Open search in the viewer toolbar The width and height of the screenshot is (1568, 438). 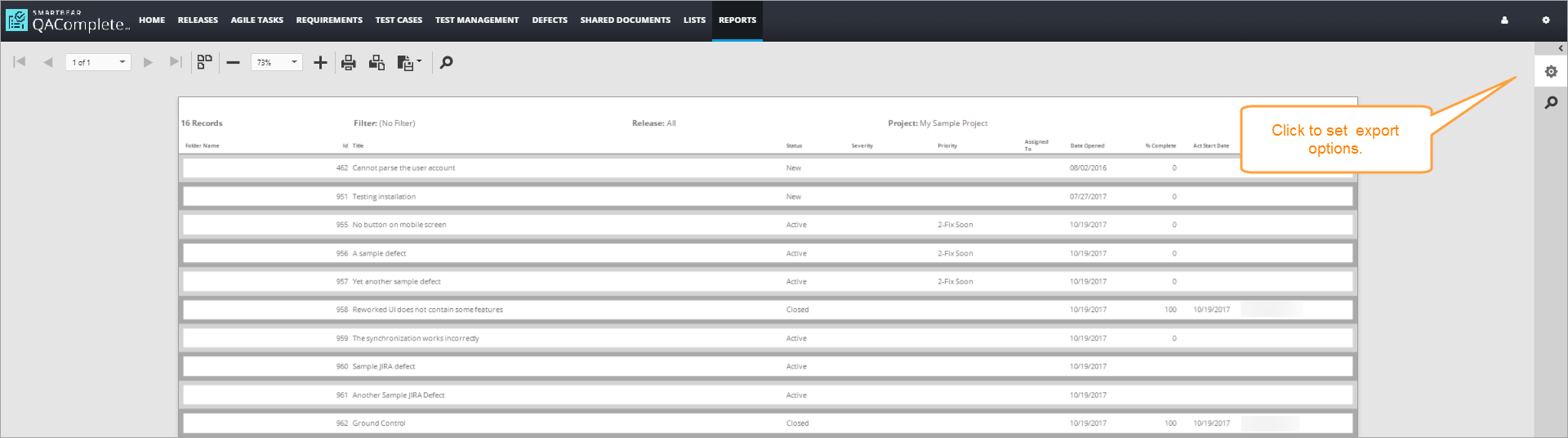coord(446,62)
